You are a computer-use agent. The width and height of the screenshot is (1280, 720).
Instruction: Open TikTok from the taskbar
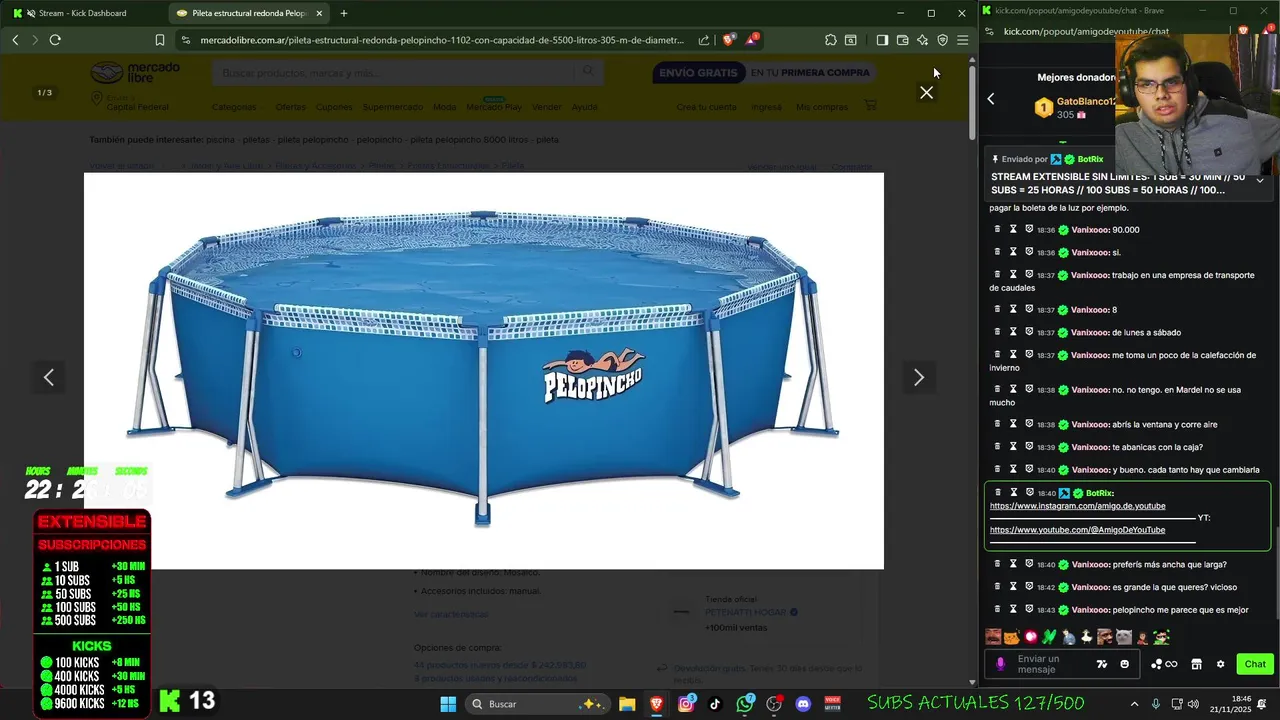coord(715,704)
